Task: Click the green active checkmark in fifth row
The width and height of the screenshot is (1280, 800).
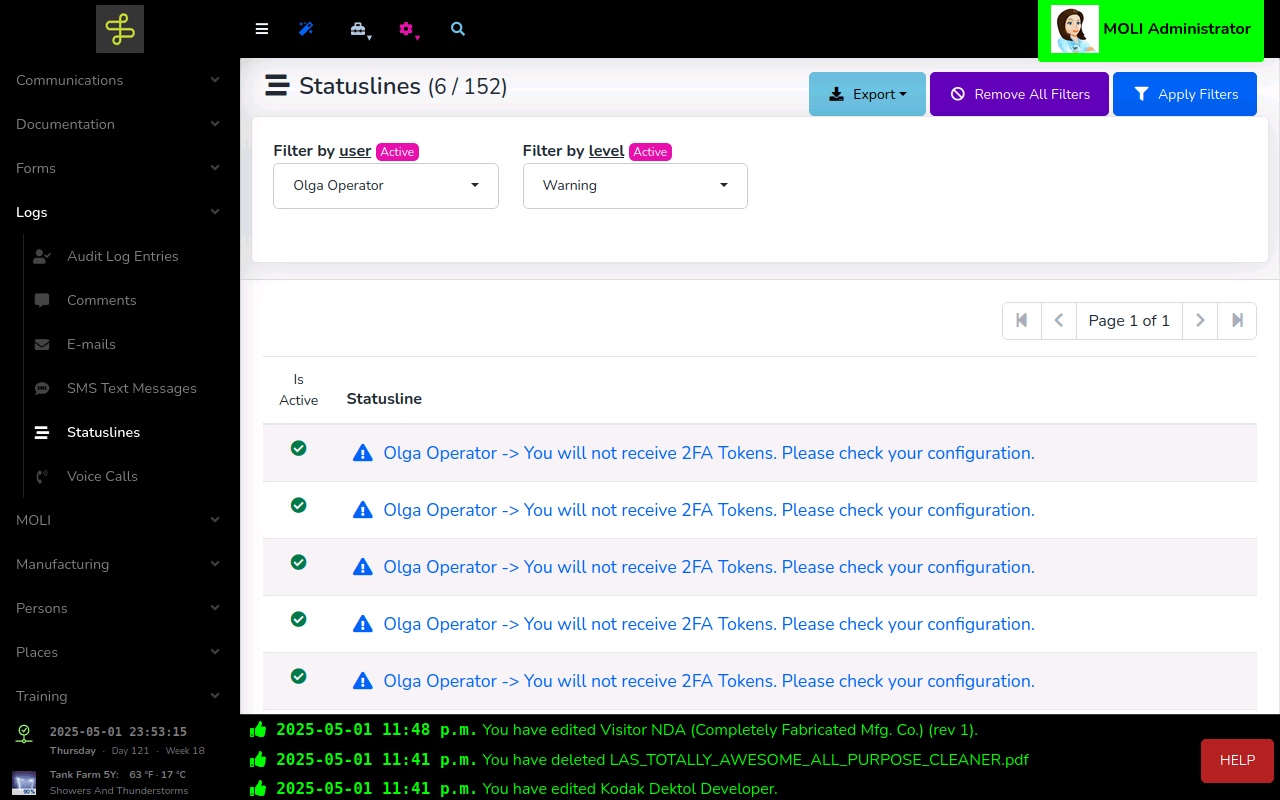Action: [x=298, y=677]
